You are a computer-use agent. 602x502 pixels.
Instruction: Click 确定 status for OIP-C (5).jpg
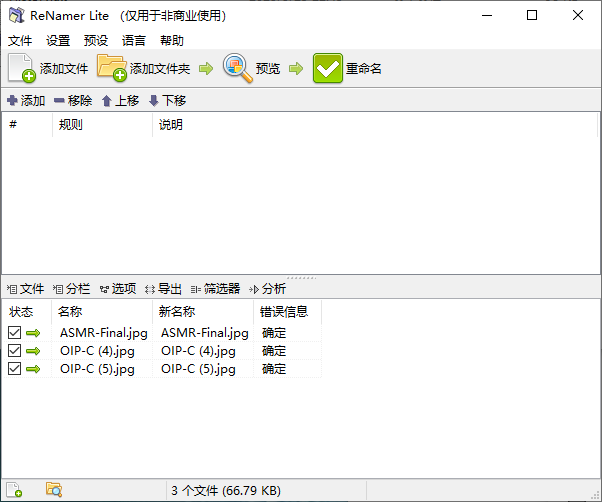(274, 369)
